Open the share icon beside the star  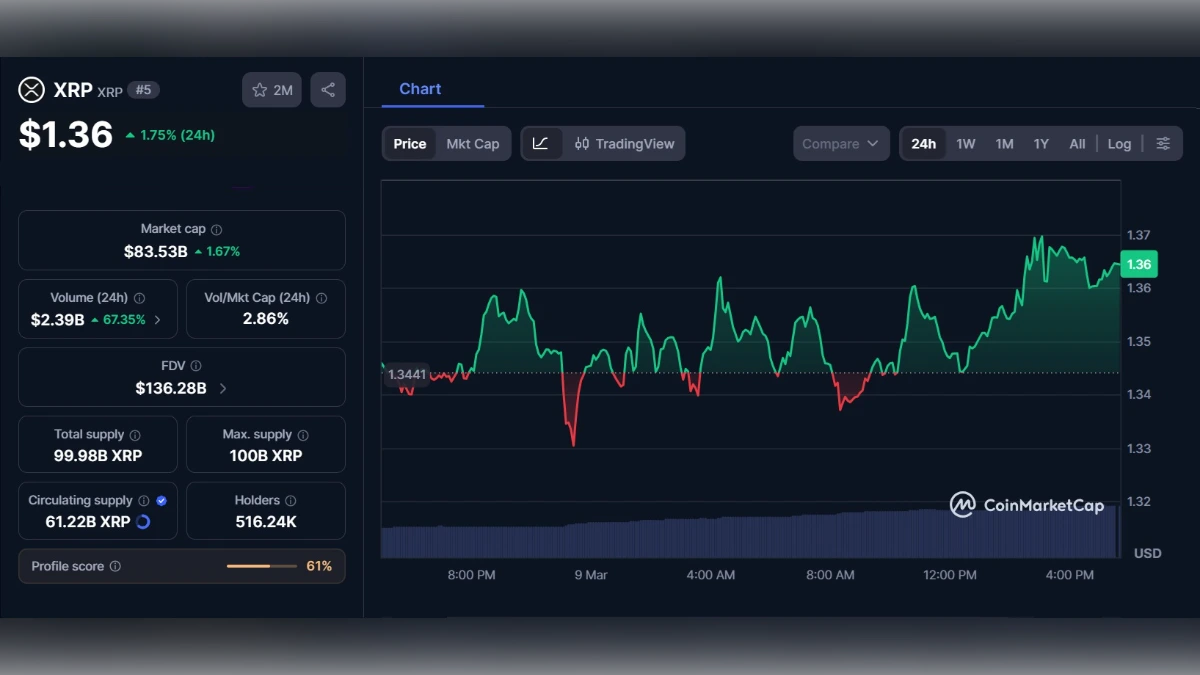(x=327, y=89)
